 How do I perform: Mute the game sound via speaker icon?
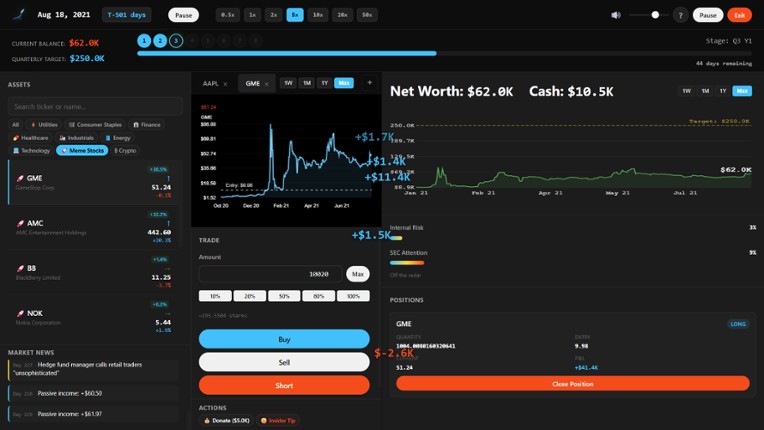(x=616, y=15)
